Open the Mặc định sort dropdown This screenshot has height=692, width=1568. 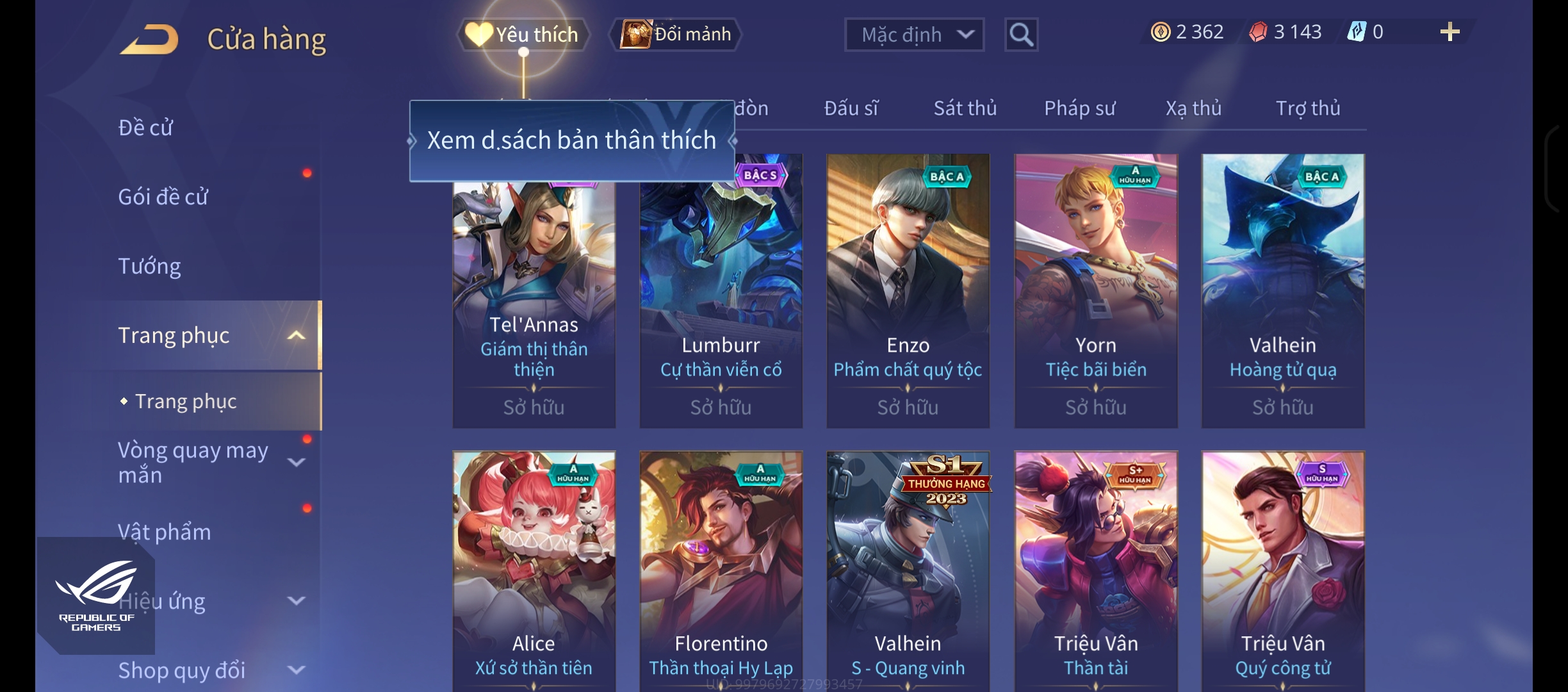pos(915,35)
